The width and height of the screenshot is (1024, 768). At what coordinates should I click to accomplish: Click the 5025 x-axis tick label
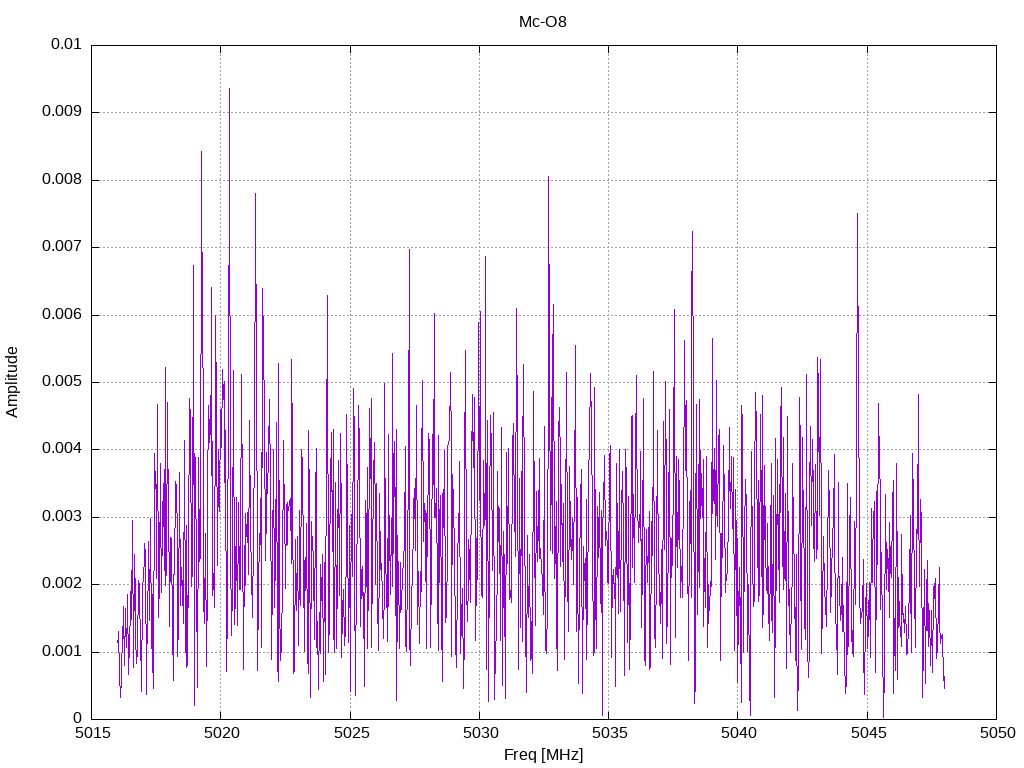(351, 733)
